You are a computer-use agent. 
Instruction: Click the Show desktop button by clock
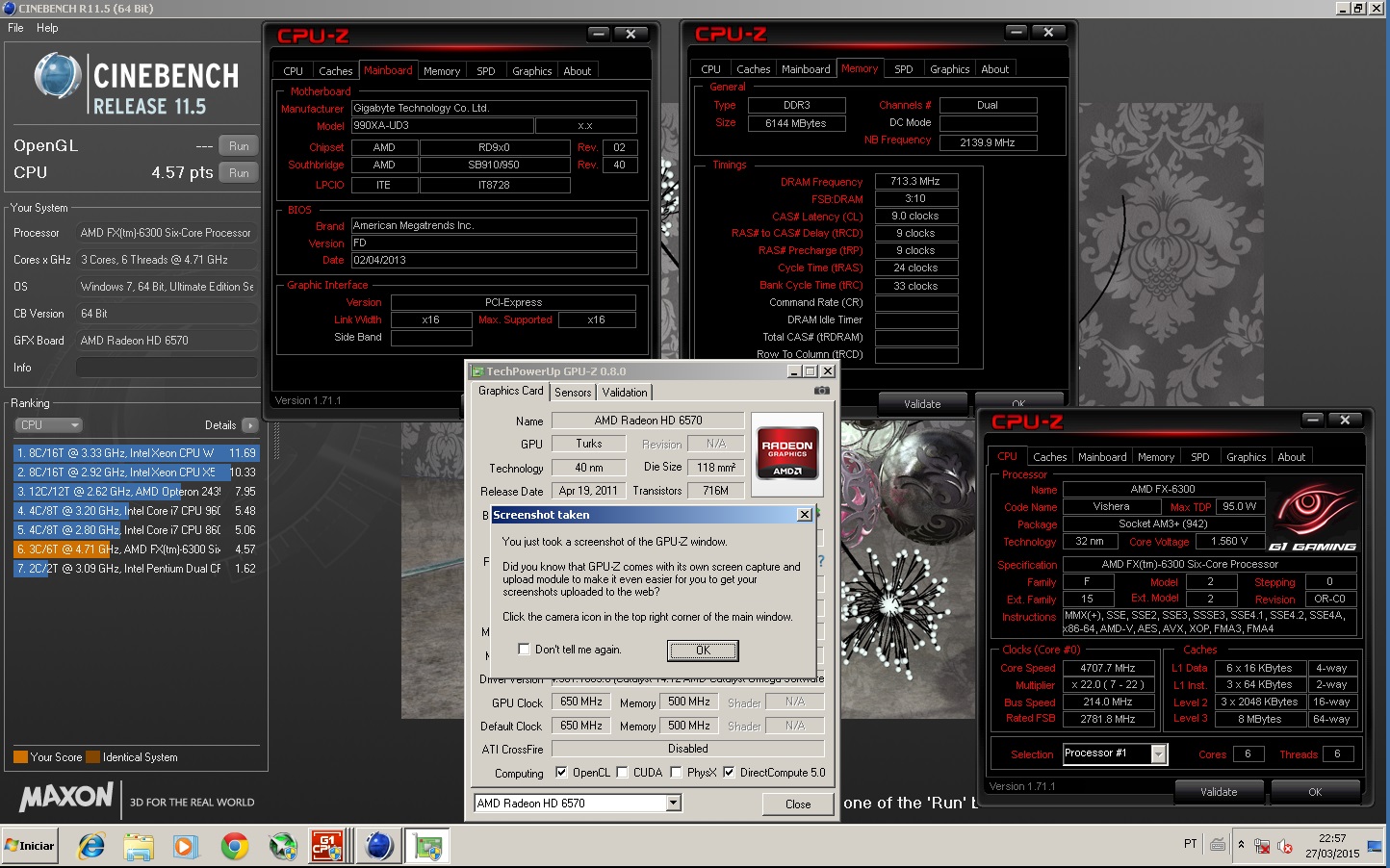tap(1375, 846)
